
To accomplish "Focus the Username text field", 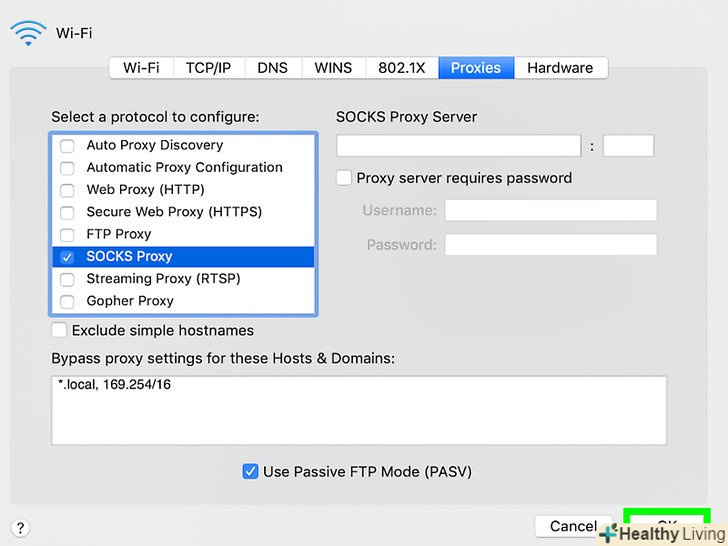I will tap(550, 210).
